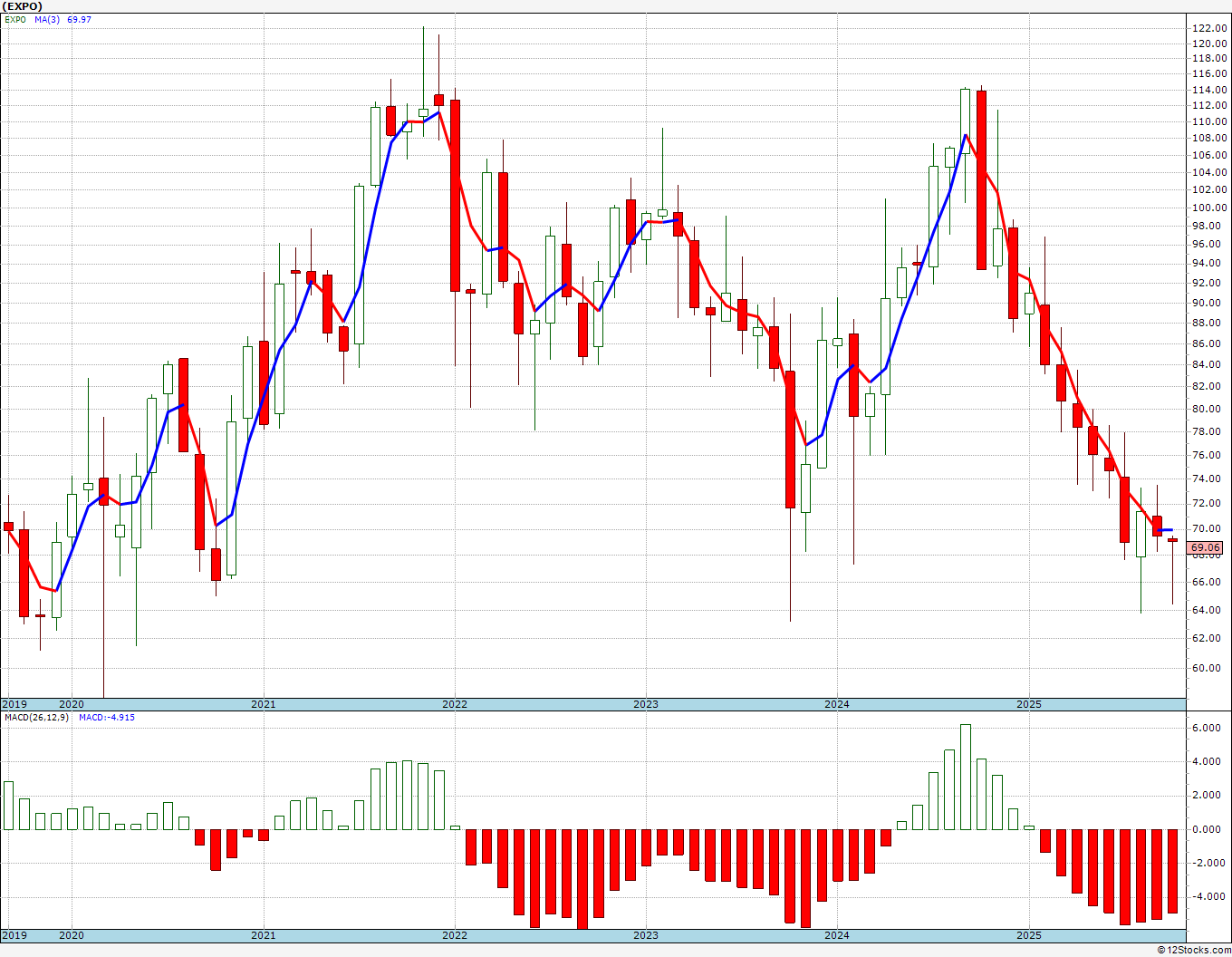Select the 108.00 price axis label
Screen dimensions: 1232x957
coord(1209,139)
